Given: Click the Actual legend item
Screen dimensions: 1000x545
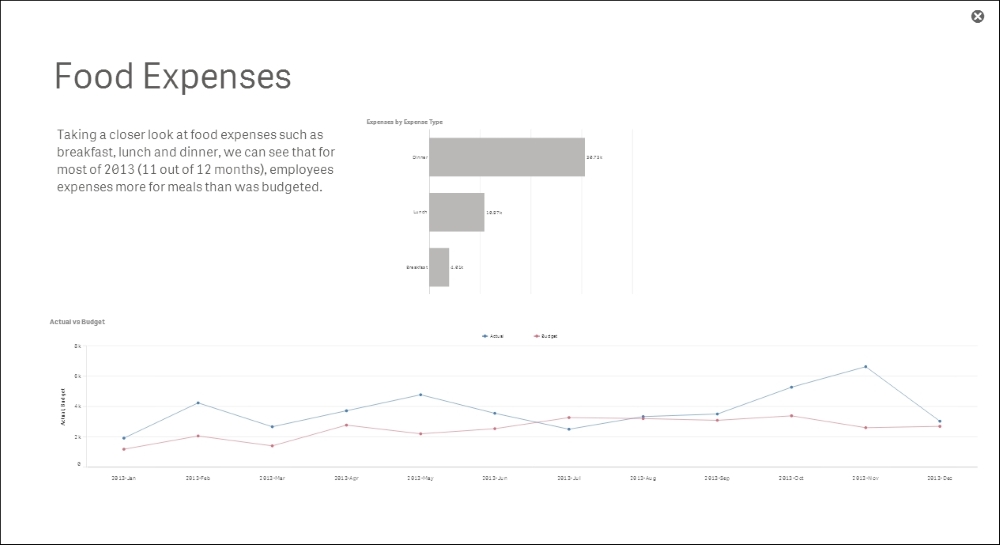Looking at the screenshot, I should click(x=493, y=336).
